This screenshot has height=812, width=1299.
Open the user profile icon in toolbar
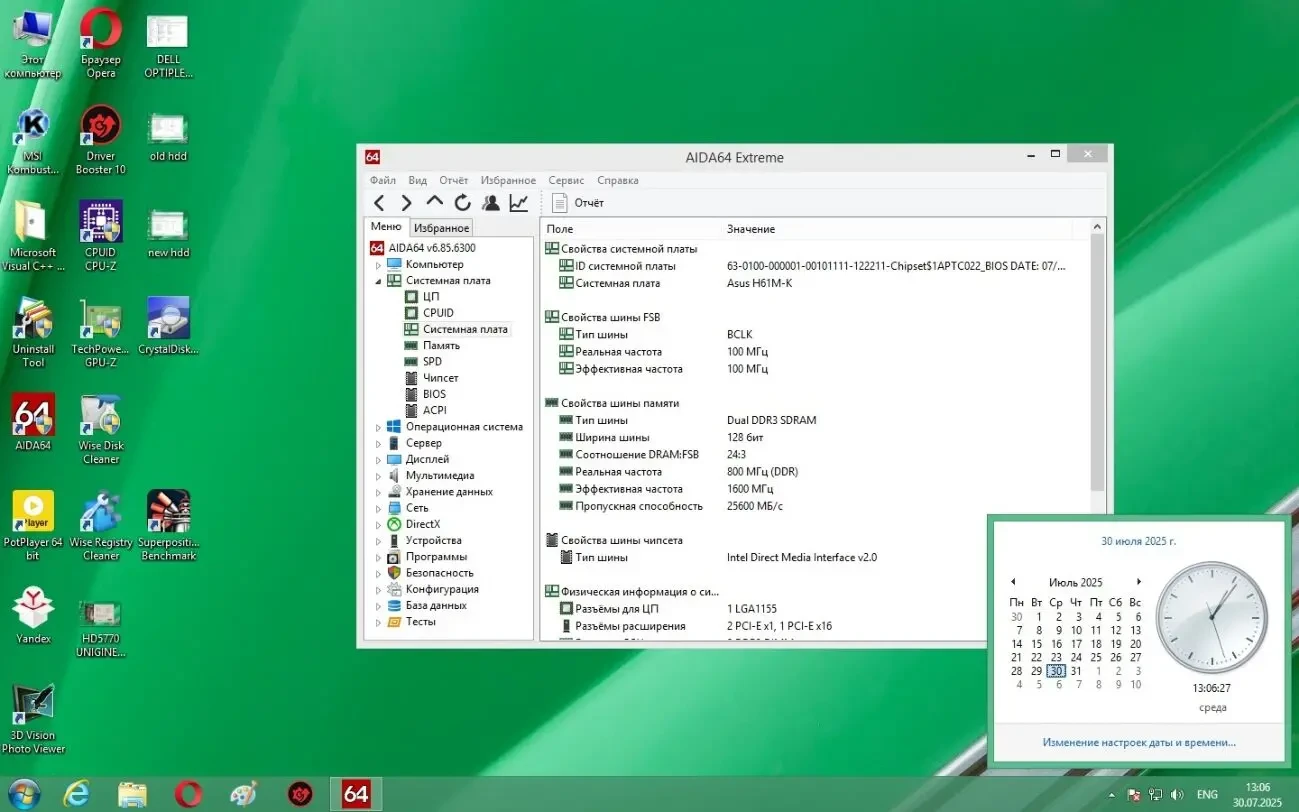pos(490,203)
